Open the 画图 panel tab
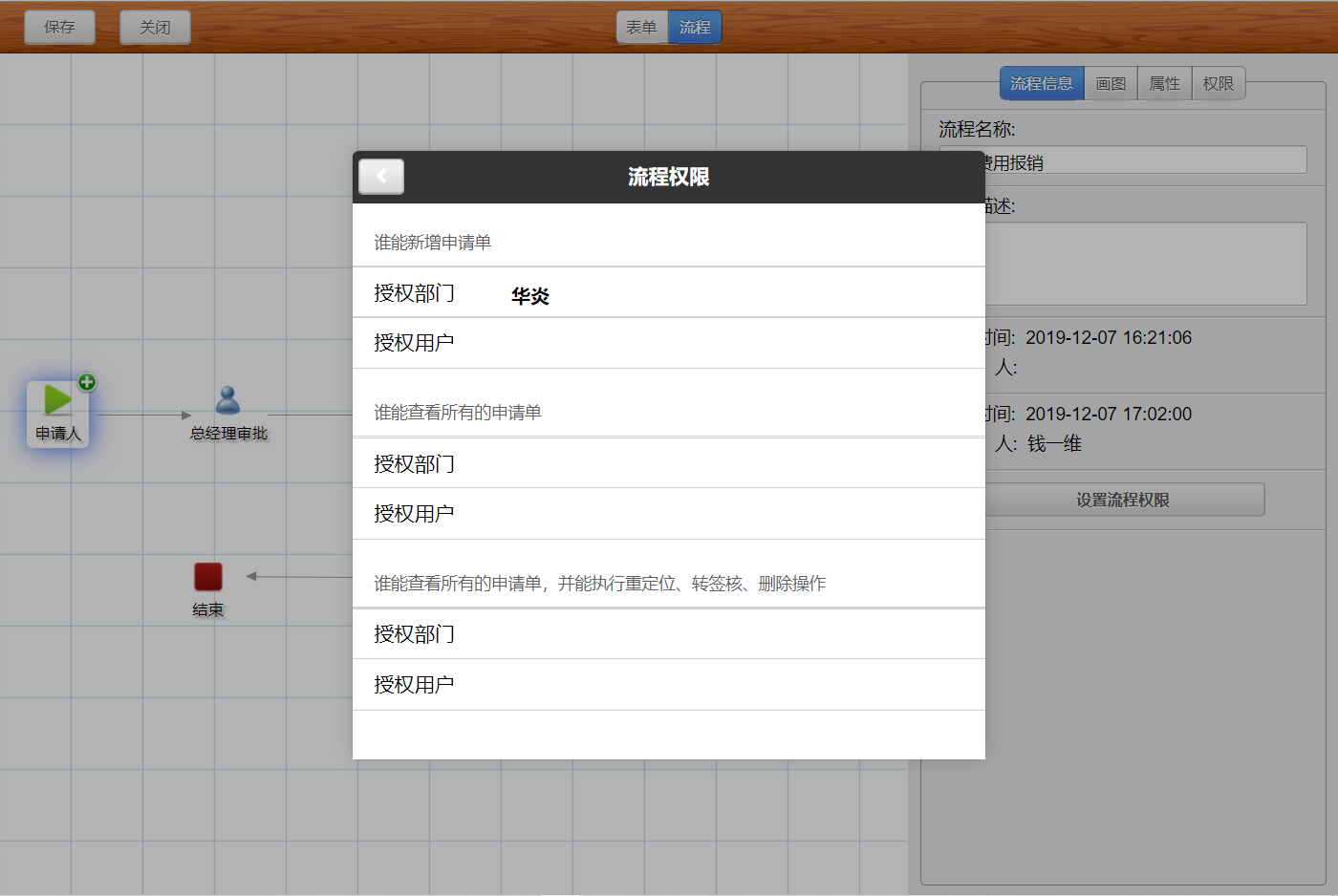 point(1111,83)
